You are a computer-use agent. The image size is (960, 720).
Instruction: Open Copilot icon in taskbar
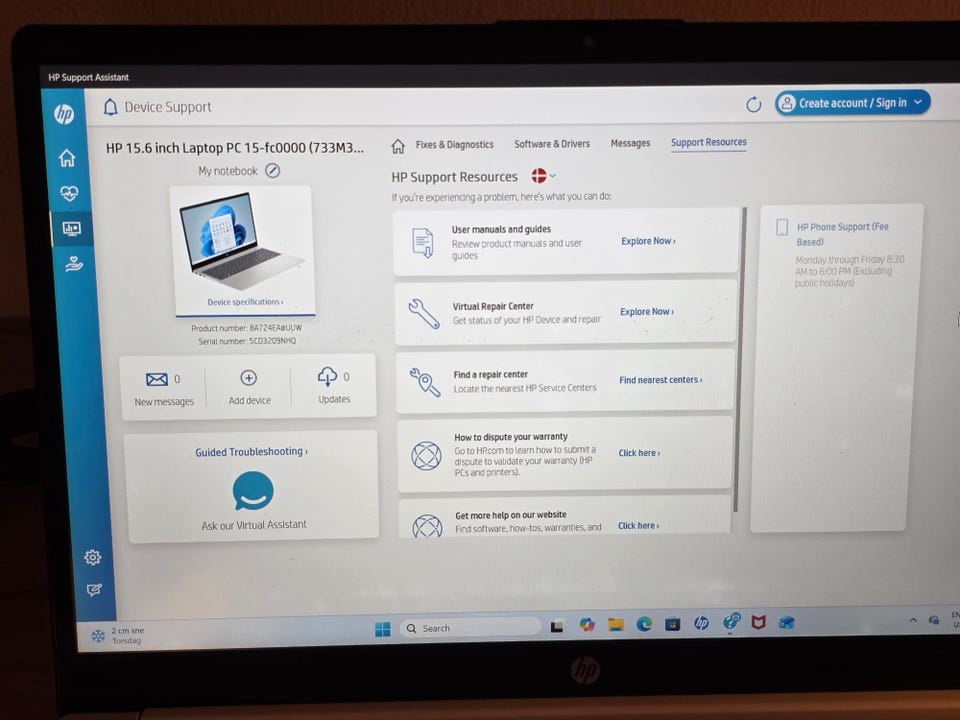coord(587,625)
